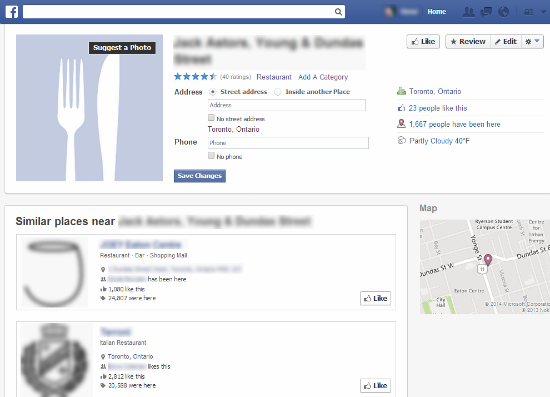Open the gear settings dropdown

point(532,41)
